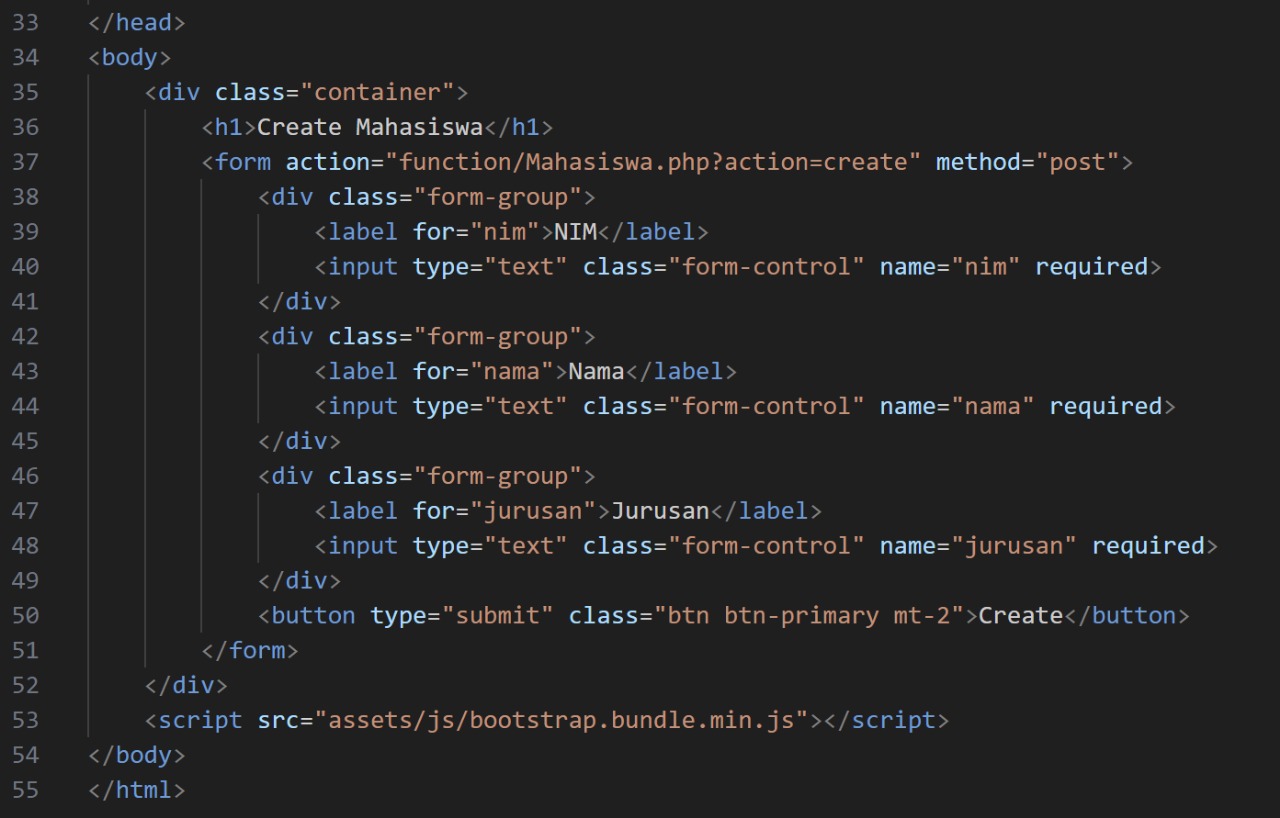Place cursor in 'Create Mahasiswa' heading text

[370, 127]
